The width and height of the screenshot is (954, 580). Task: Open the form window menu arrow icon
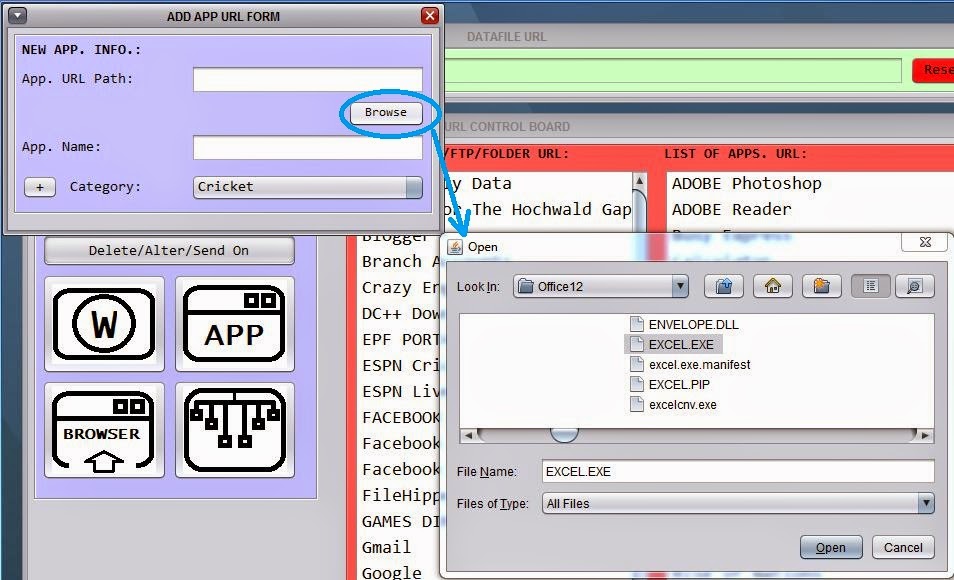pyautogui.click(x=18, y=16)
